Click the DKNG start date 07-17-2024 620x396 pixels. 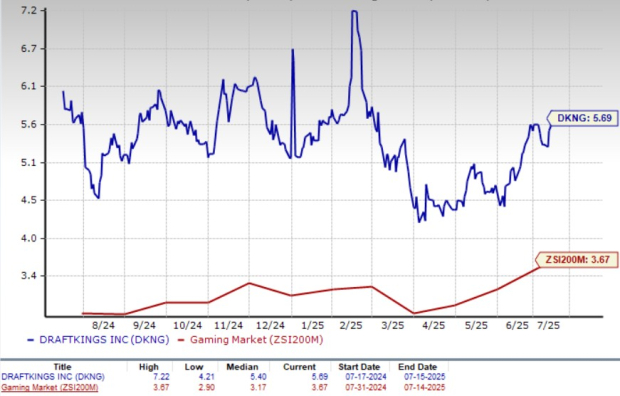[366, 377]
